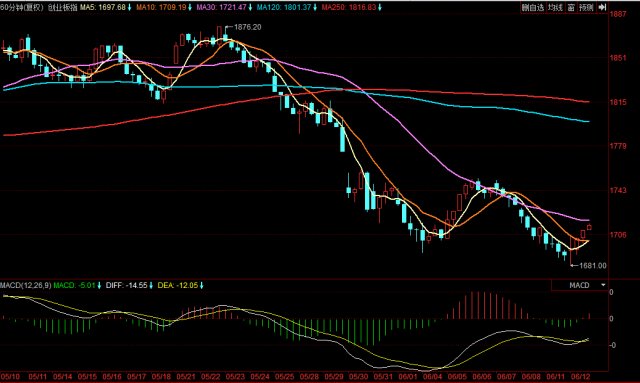Click the 1887 price axis label

(x=618, y=14)
